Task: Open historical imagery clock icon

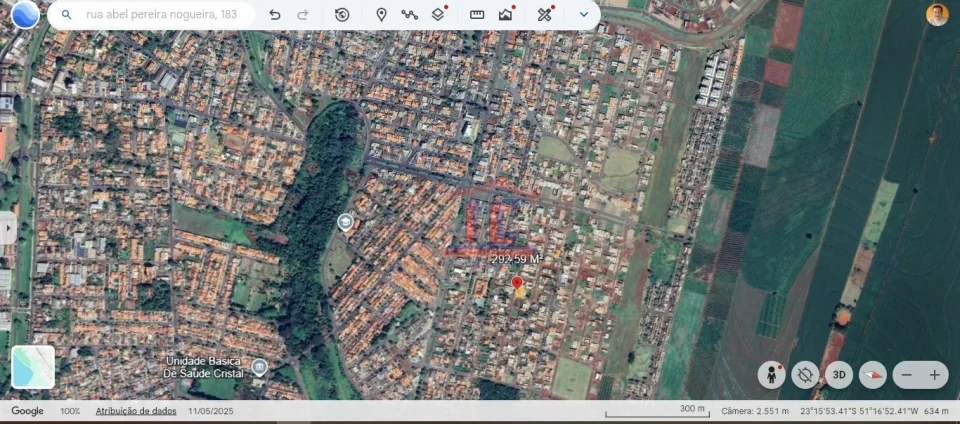Action: [x=342, y=15]
